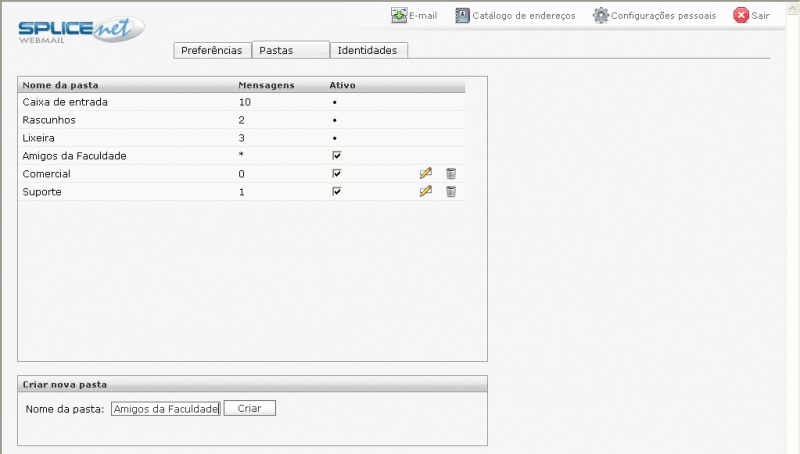Delete the Suporte folder with trash icon
The image size is (800, 454).
tap(451, 191)
